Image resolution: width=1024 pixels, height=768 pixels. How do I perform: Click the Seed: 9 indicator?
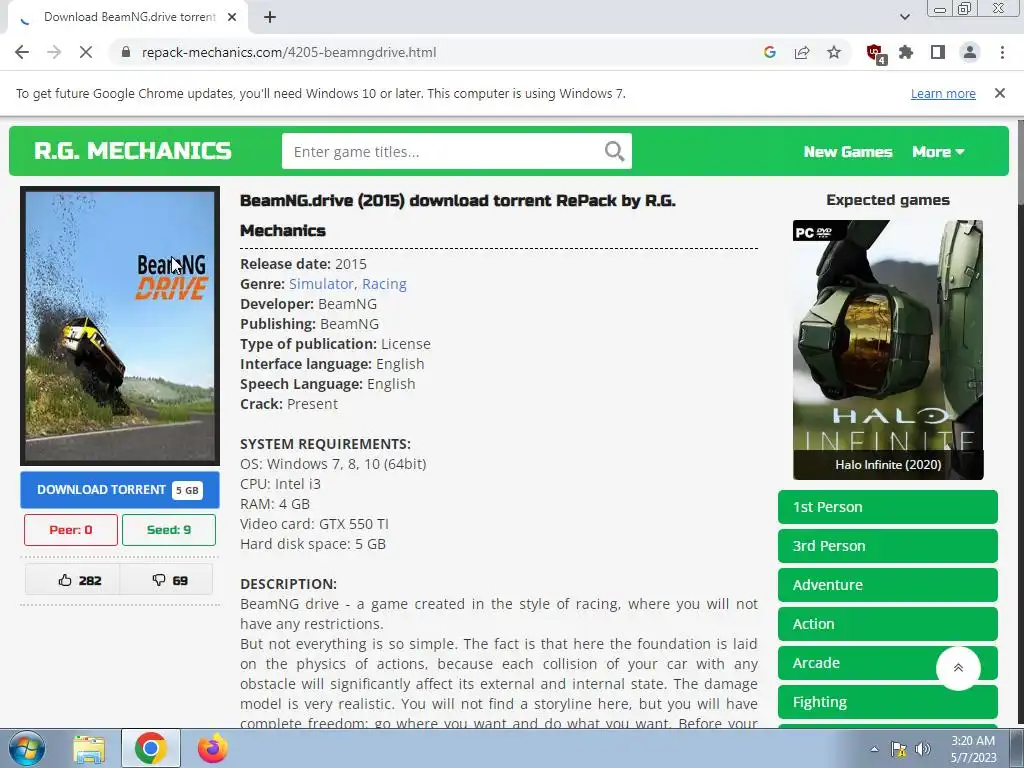(x=168, y=530)
